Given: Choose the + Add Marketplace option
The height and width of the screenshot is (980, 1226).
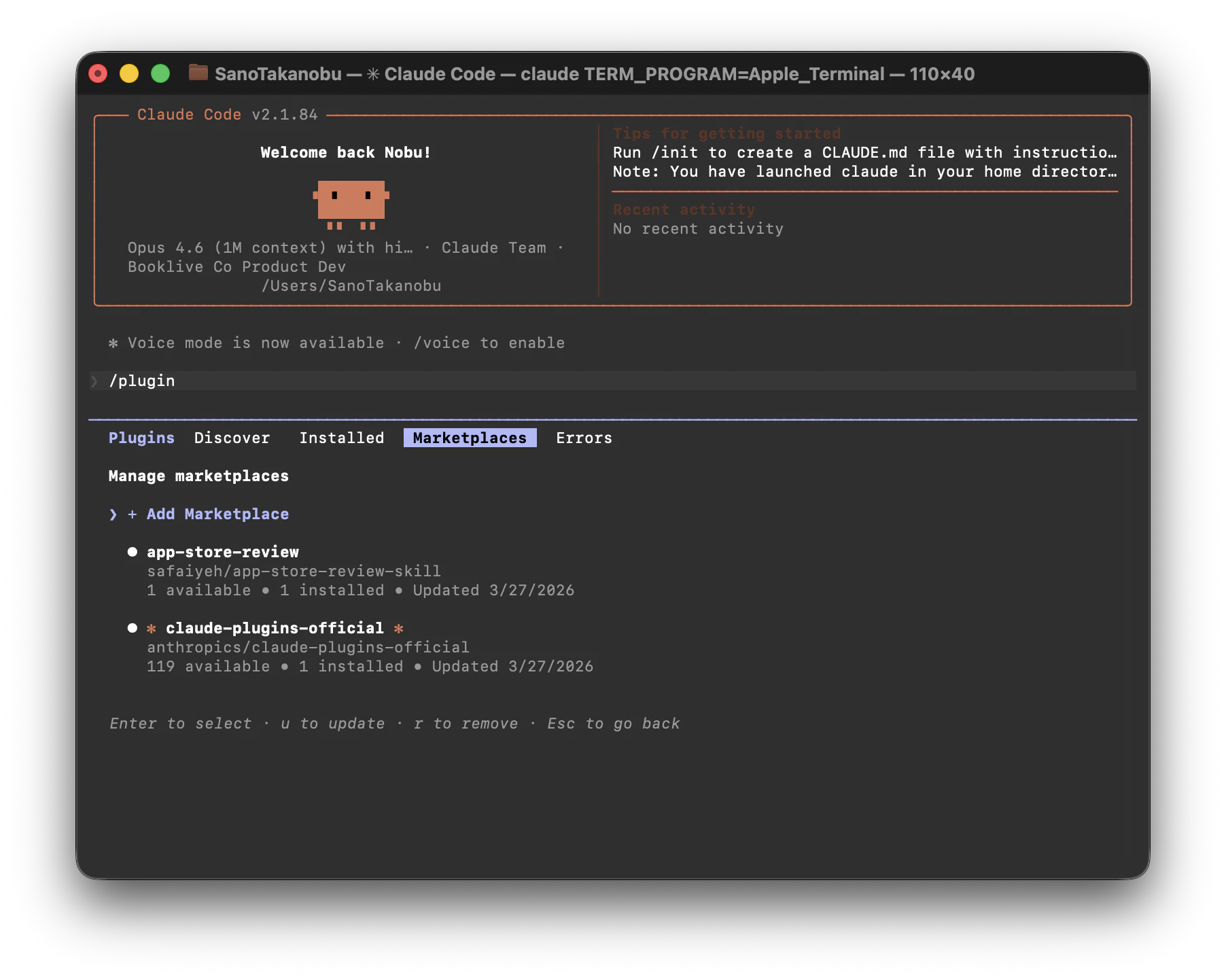Looking at the screenshot, I should 208,514.
